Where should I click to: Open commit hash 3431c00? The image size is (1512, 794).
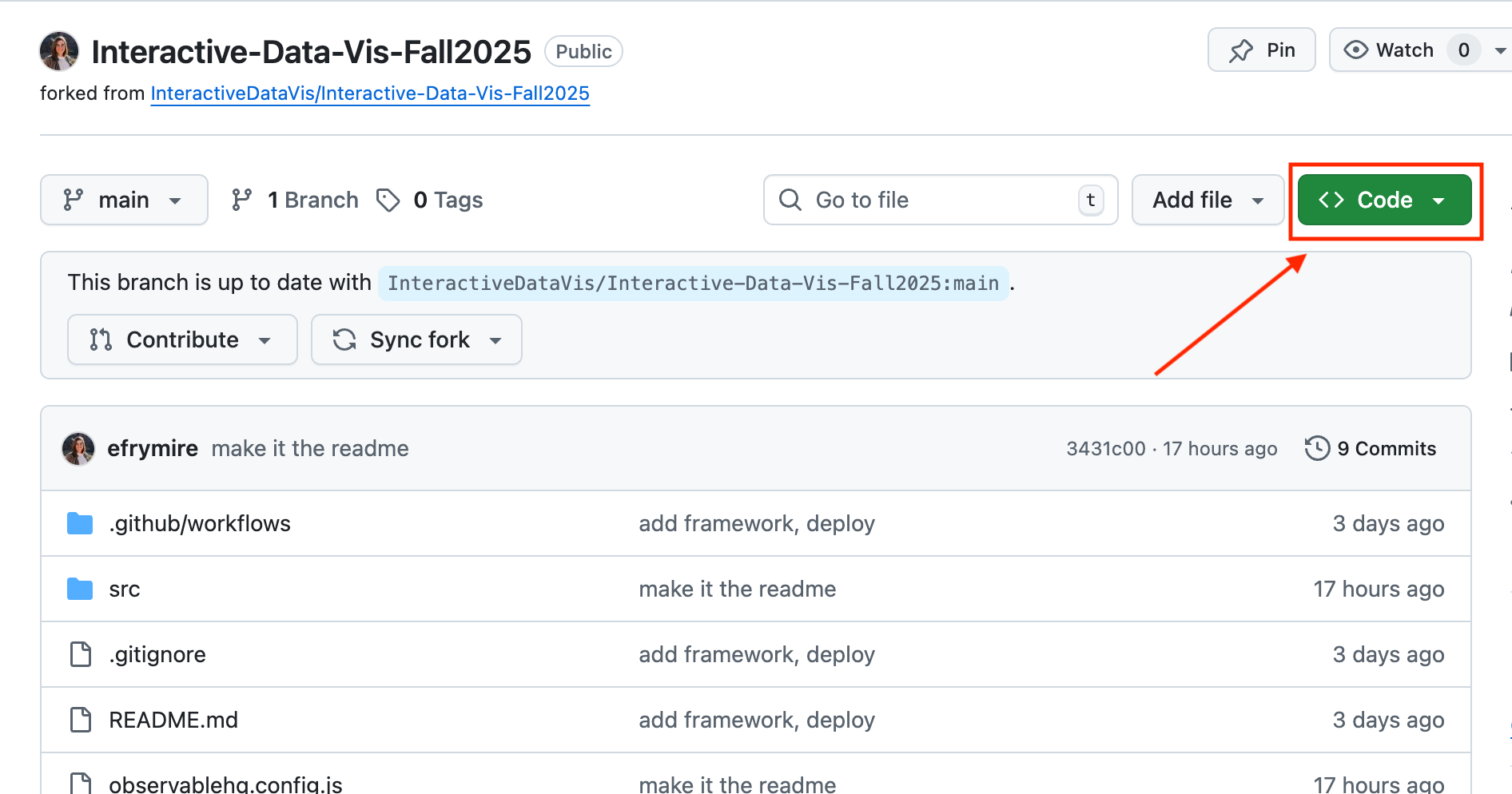[x=1105, y=449]
